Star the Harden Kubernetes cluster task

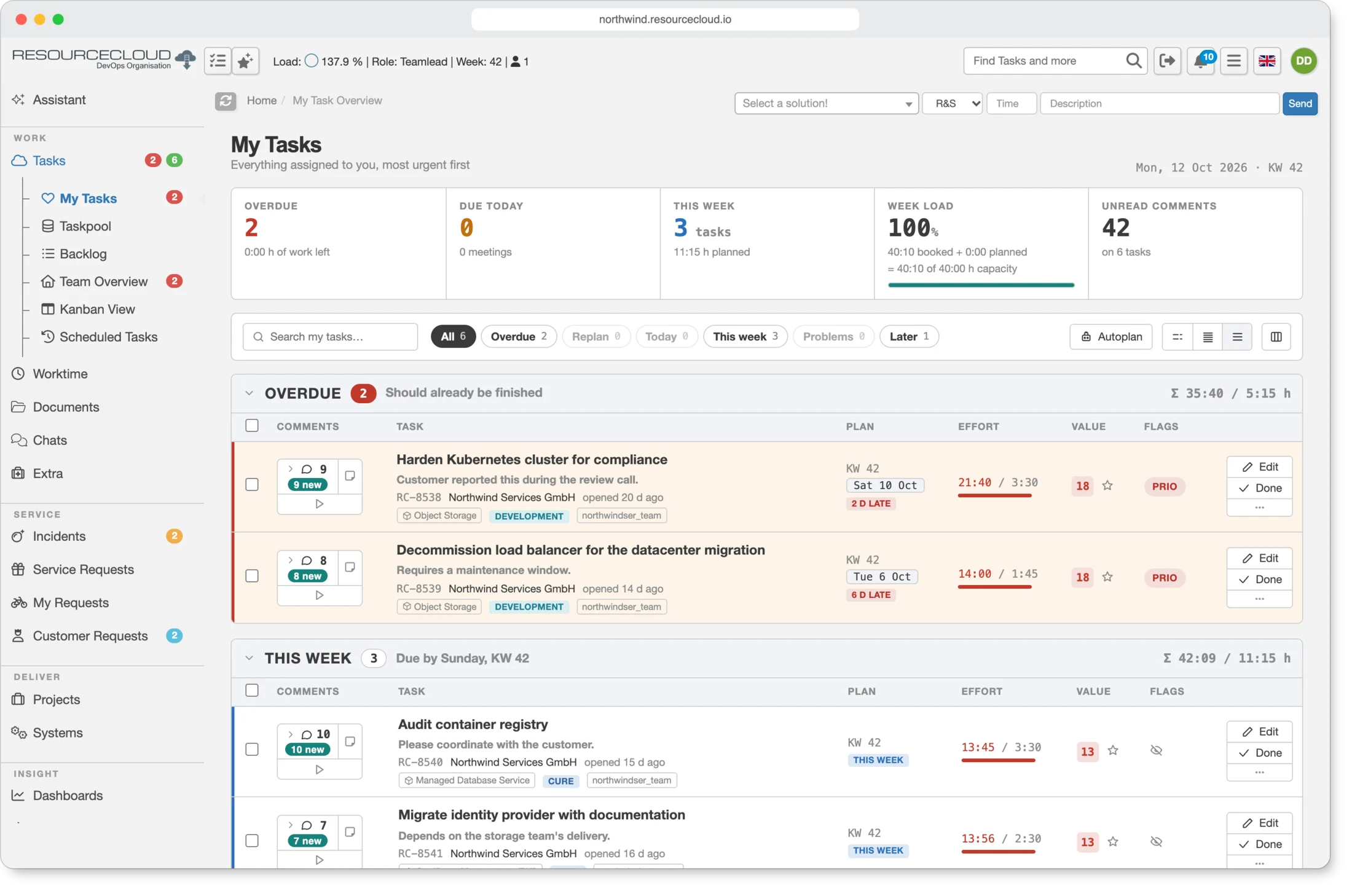(x=1107, y=485)
